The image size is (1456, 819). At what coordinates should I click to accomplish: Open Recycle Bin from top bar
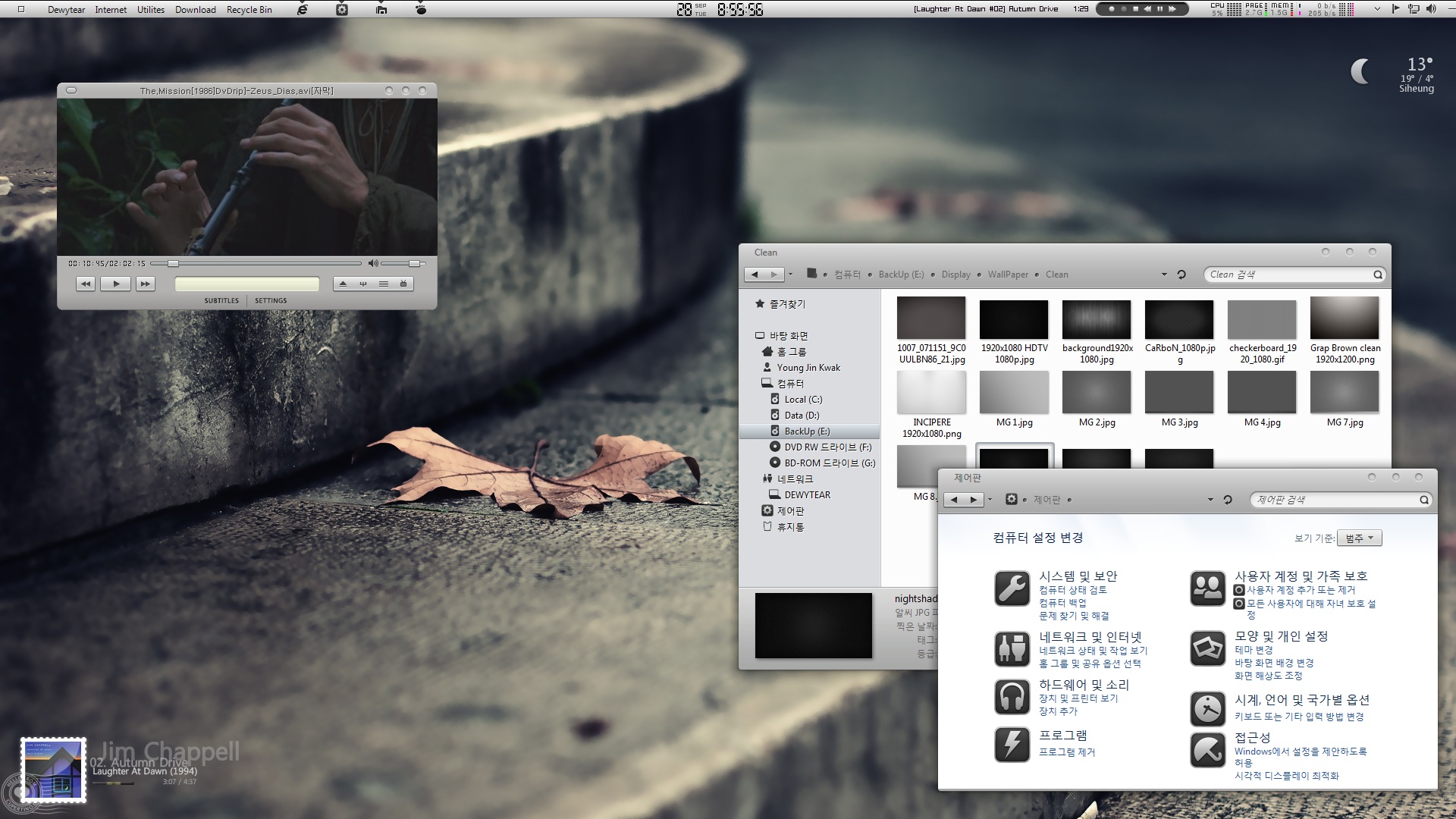pos(249,10)
